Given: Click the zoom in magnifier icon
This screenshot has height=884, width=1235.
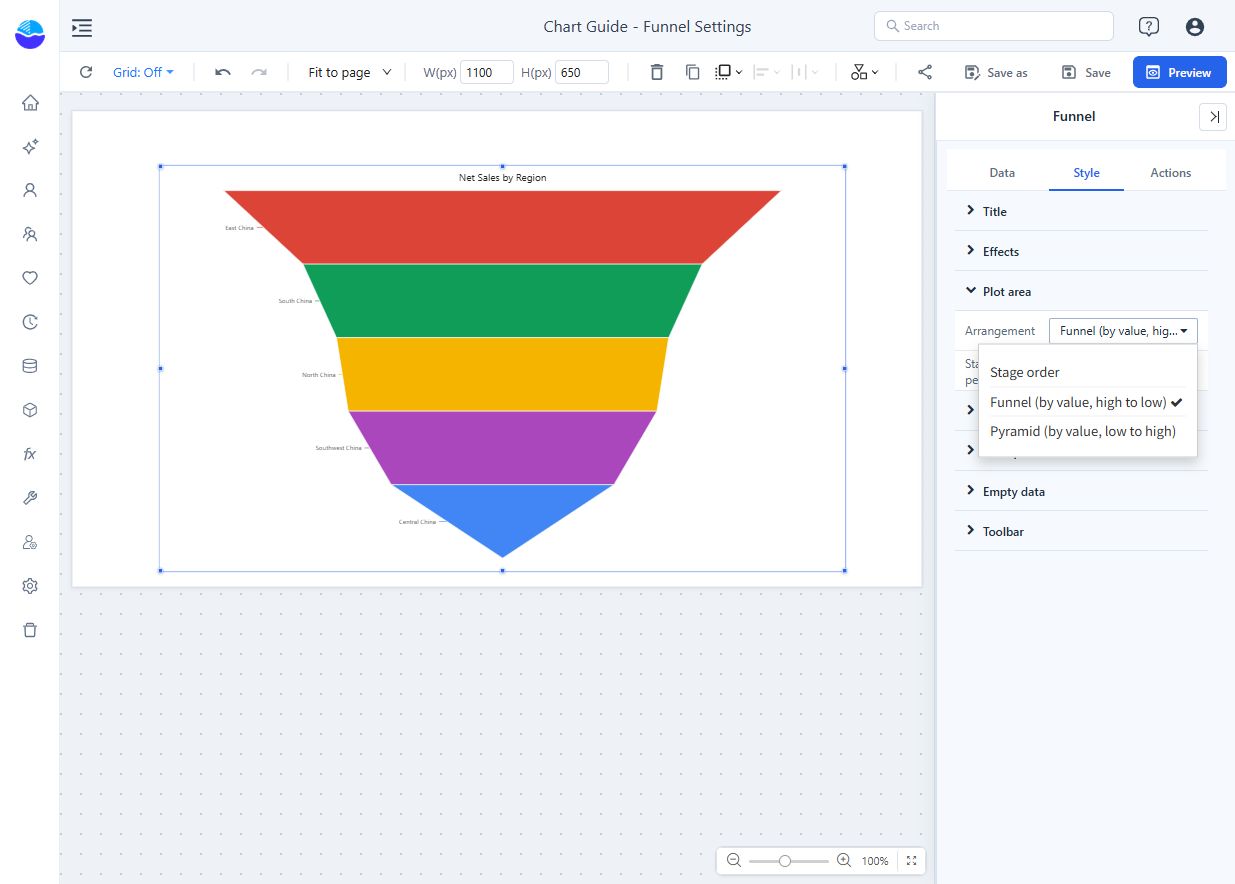Looking at the screenshot, I should 844,860.
